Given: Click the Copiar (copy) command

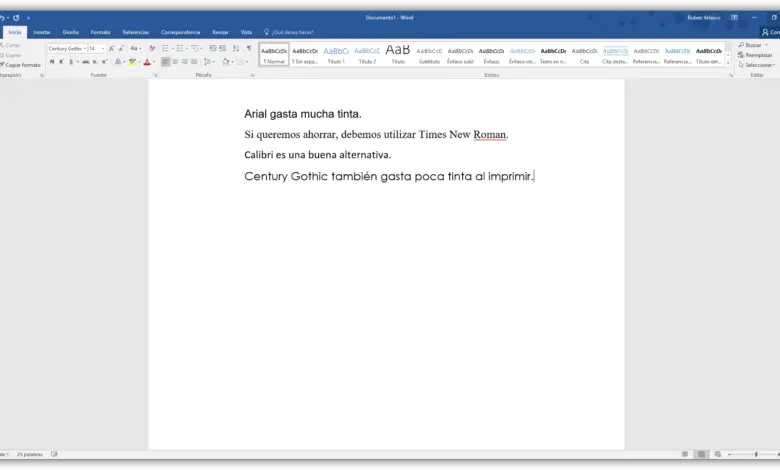Looking at the screenshot, I should coord(10,55).
